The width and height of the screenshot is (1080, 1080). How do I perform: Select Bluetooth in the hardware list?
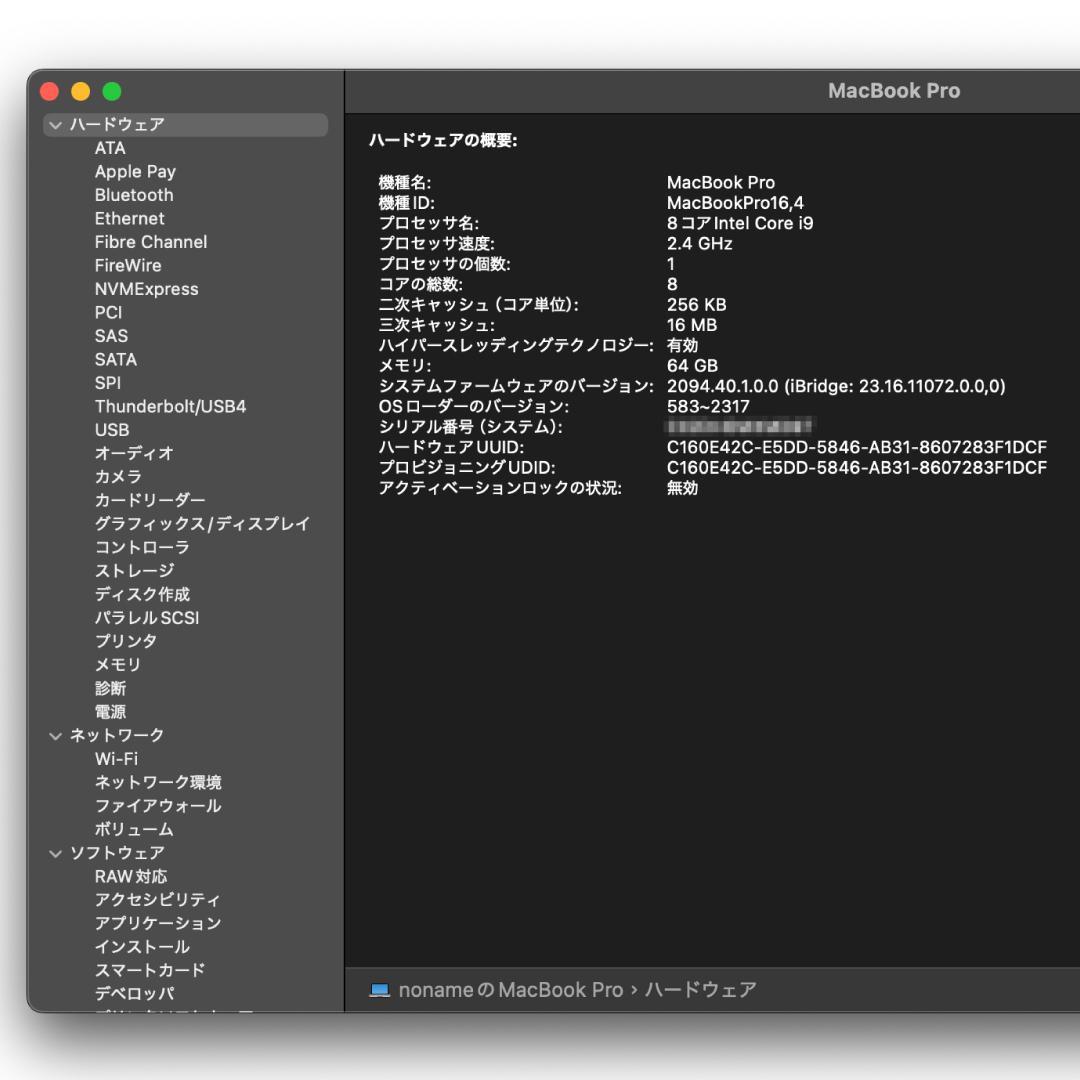click(x=133, y=195)
